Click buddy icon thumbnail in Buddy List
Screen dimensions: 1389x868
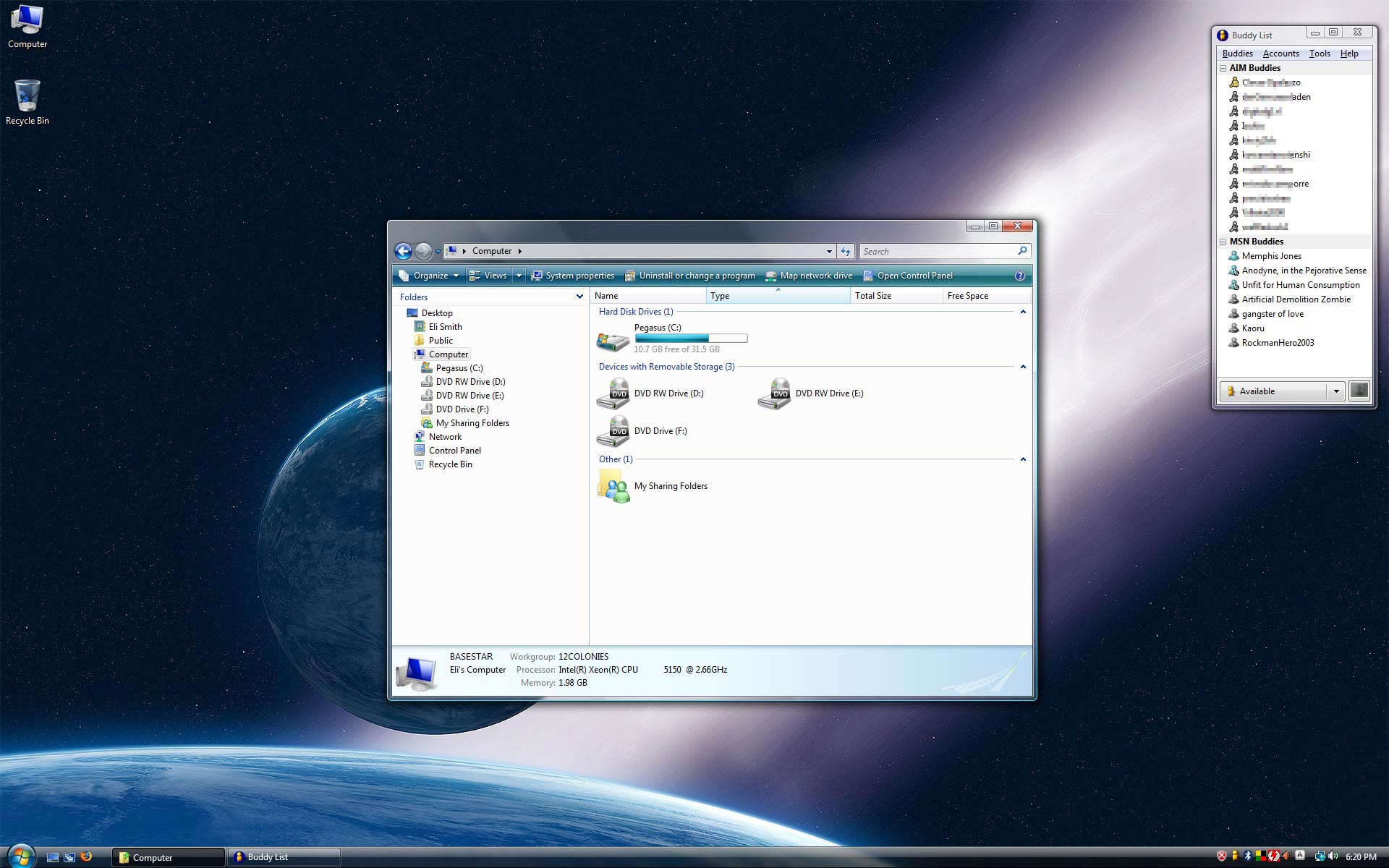click(1359, 391)
